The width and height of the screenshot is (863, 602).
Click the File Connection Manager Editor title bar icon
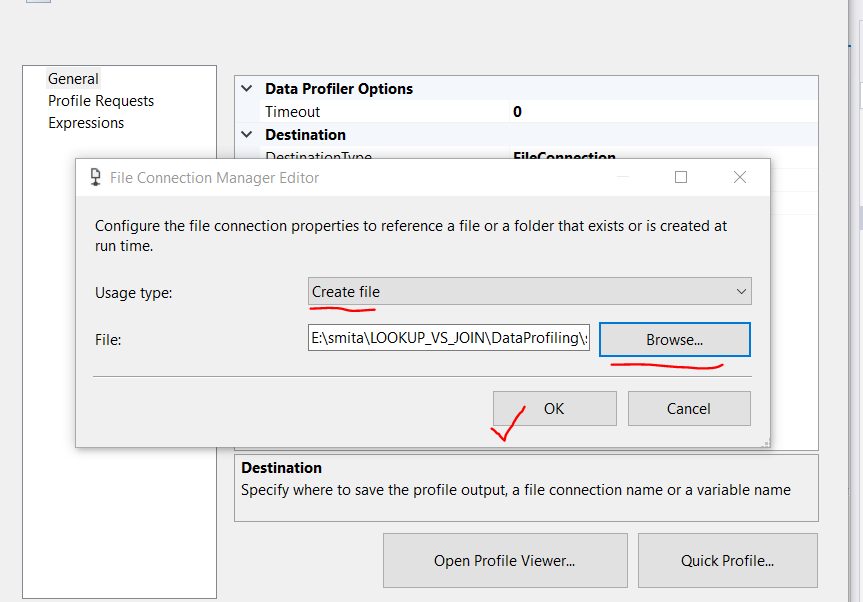95,177
